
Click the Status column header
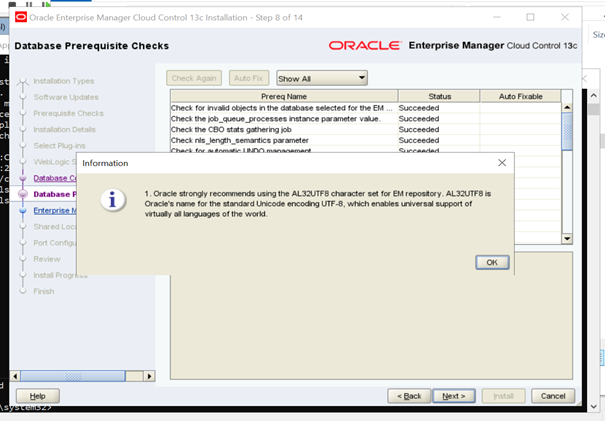point(439,96)
